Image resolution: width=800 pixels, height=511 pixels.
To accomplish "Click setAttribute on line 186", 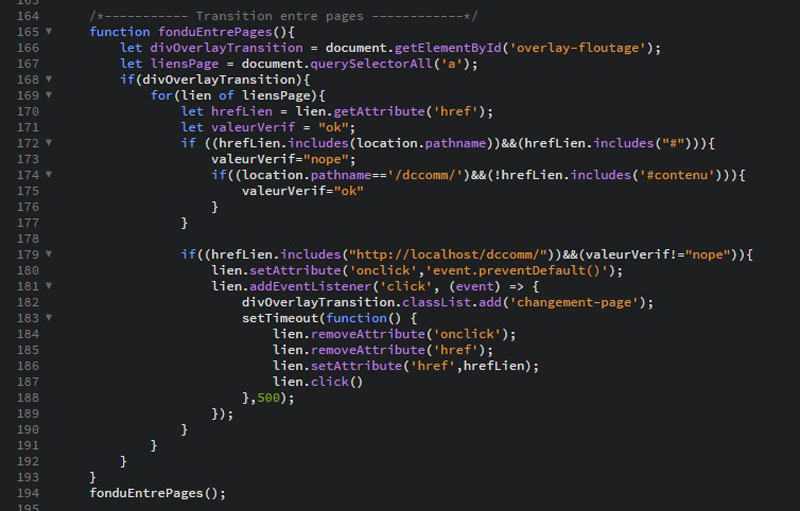I will point(356,366).
